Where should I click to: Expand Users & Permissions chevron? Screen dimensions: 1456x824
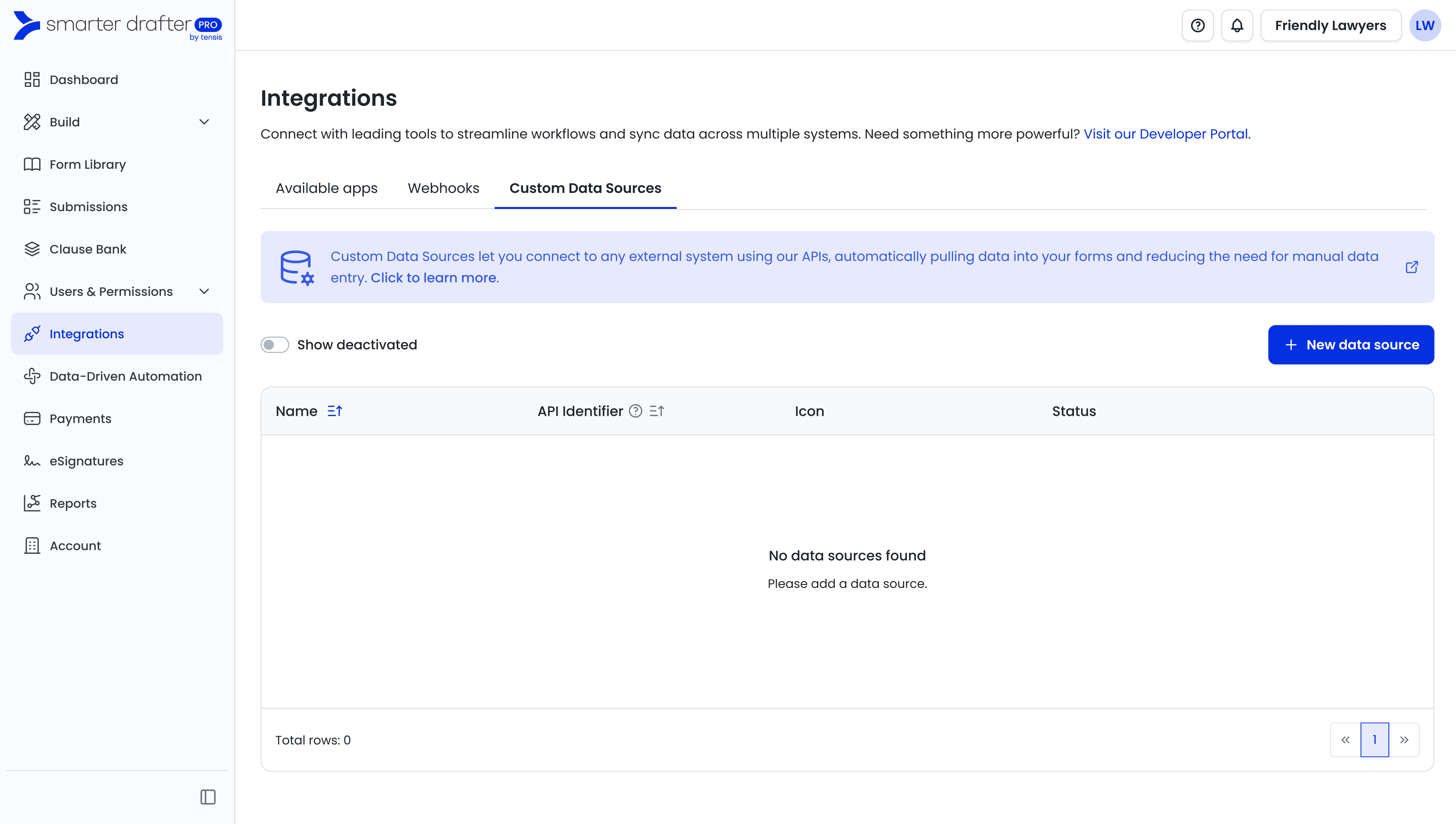204,291
